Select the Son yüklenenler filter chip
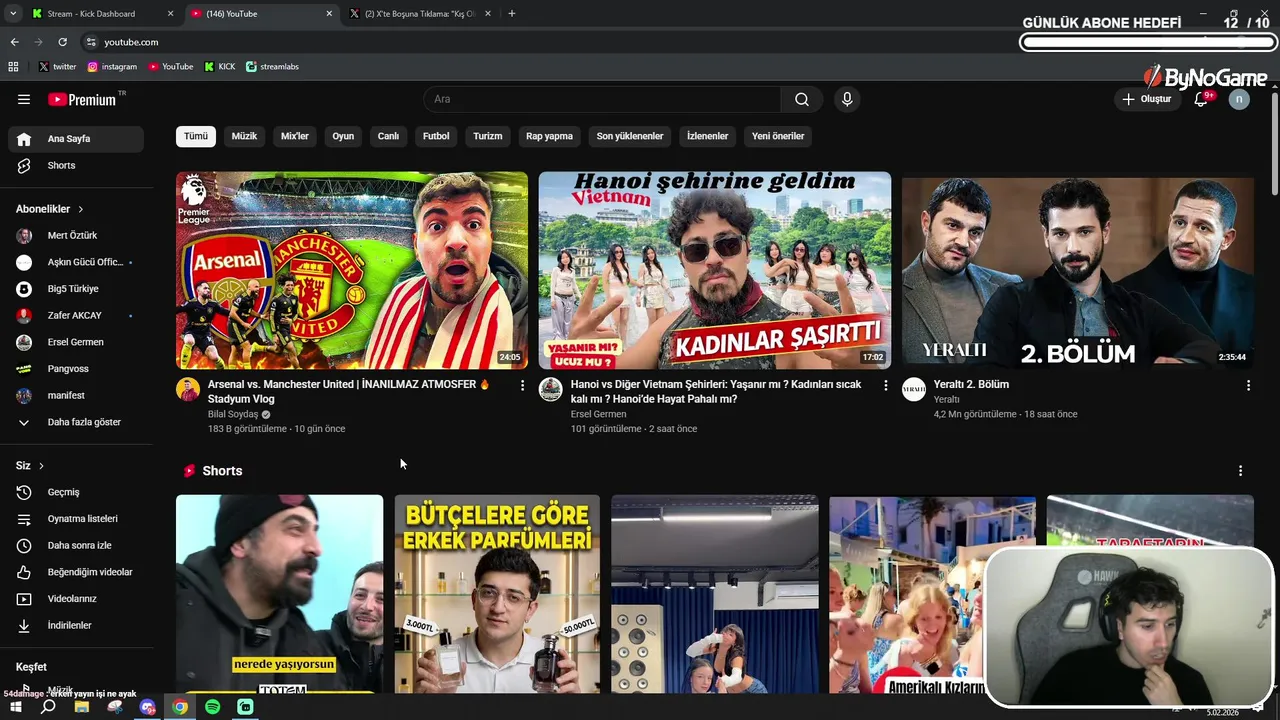The width and height of the screenshot is (1280, 720). tap(630, 136)
